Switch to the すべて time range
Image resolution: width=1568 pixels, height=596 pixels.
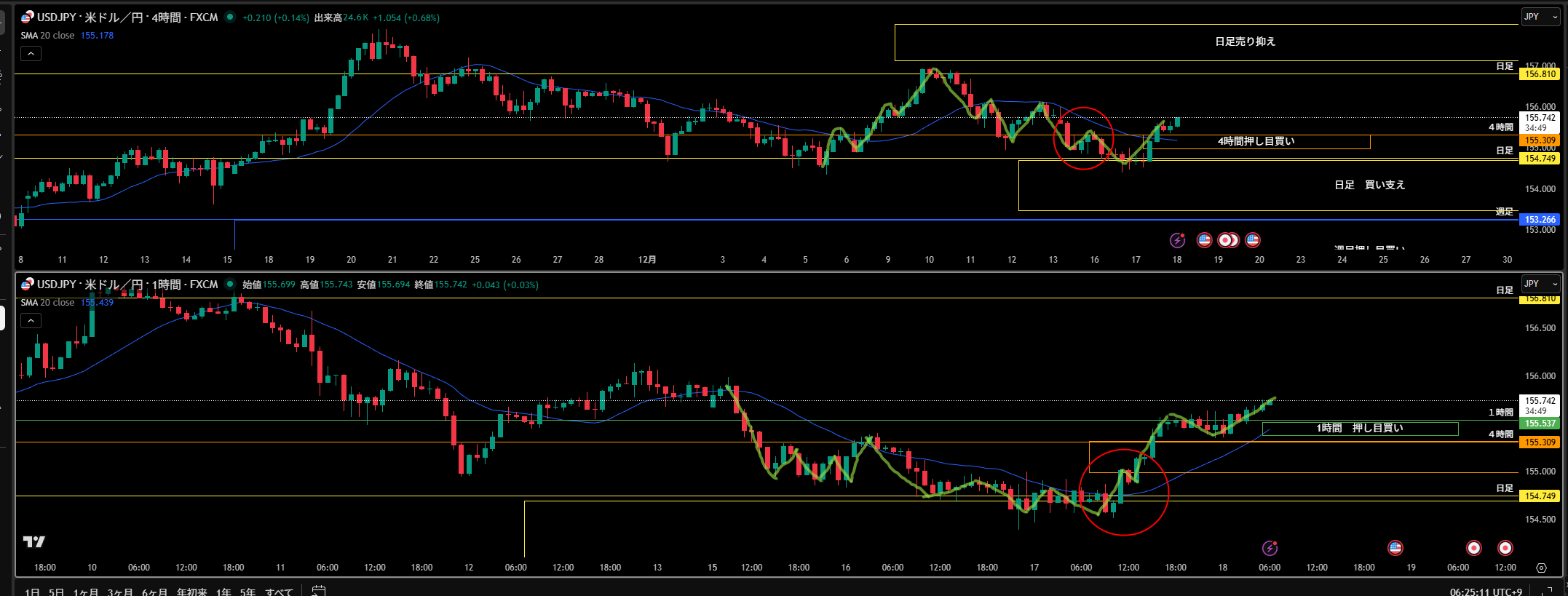(279, 592)
